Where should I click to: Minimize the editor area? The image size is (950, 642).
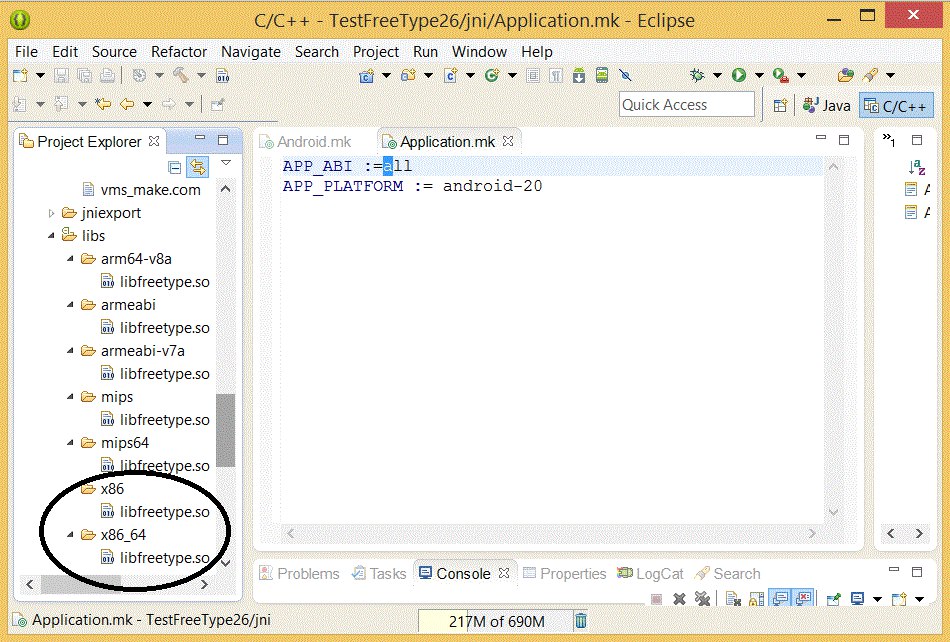821,139
